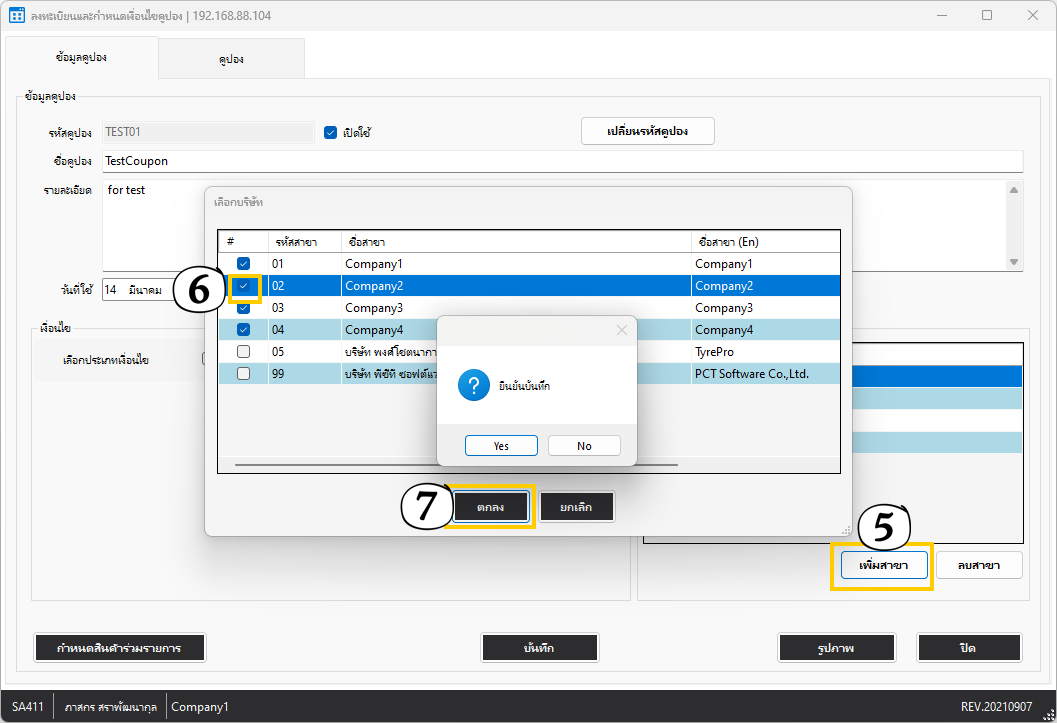Image resolution: width=1057 pixels, height=723 pixels.
Task: Click the ตกลง button
Action: [490, 507]
